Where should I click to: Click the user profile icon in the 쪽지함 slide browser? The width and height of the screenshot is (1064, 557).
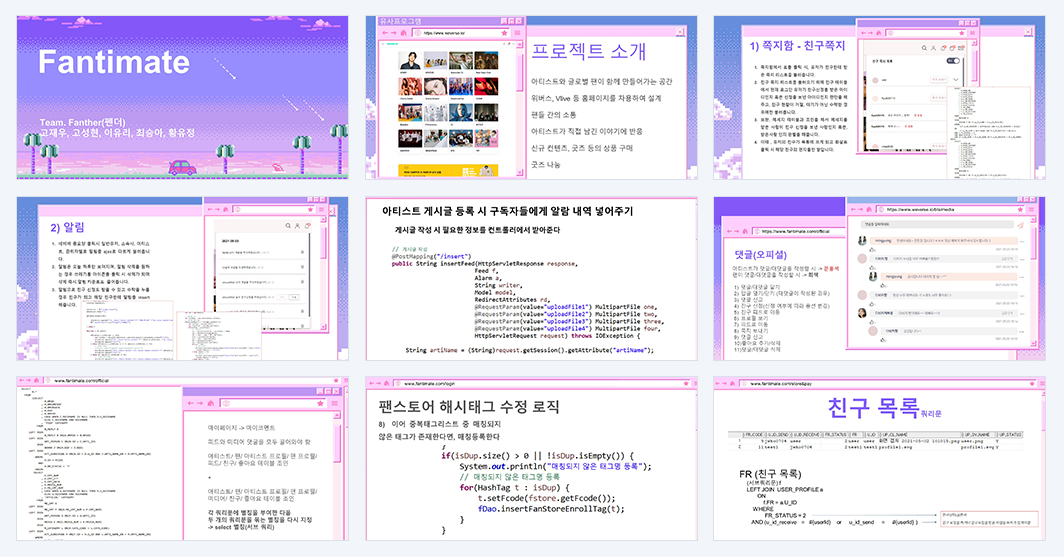(934, 48)
